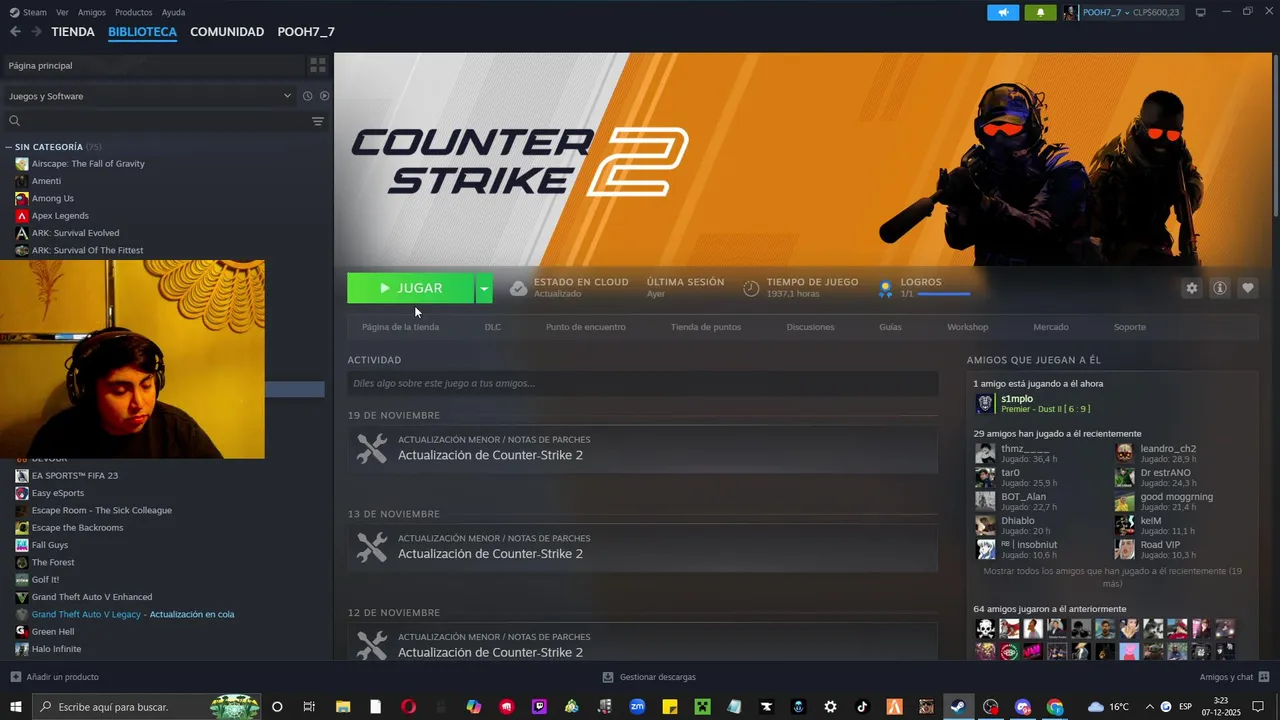Open Página de la tienda link
This screenshot has width=1280, height=720.
[x=400, y=327]
